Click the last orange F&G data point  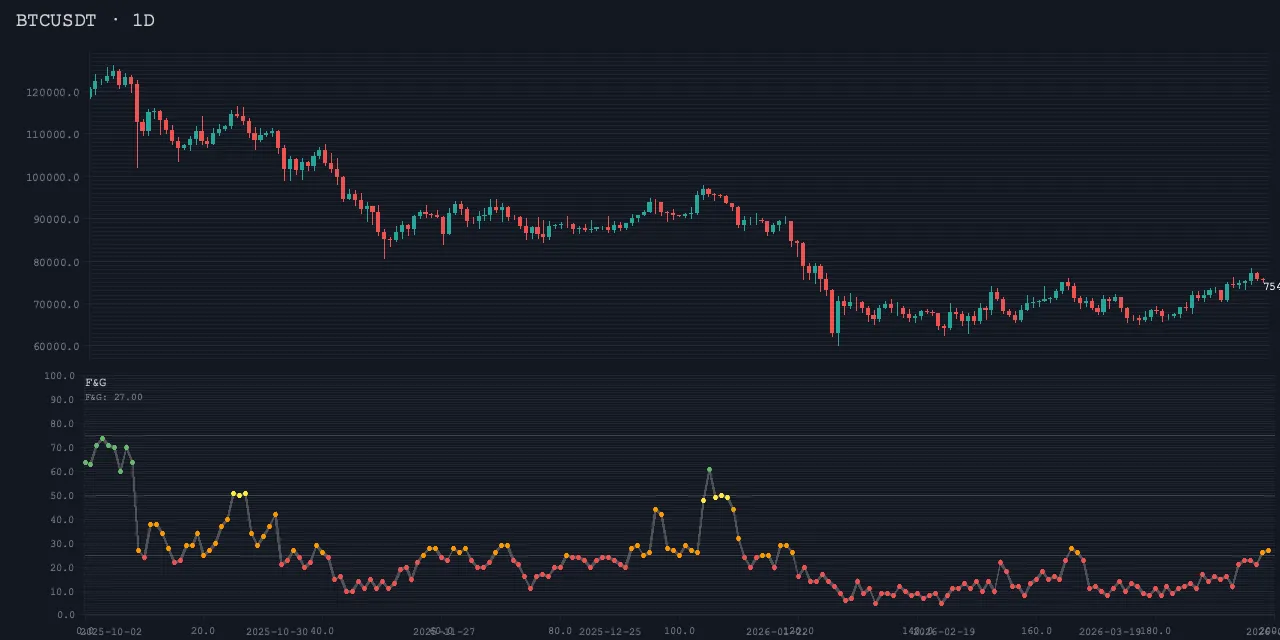(1268, 550)
